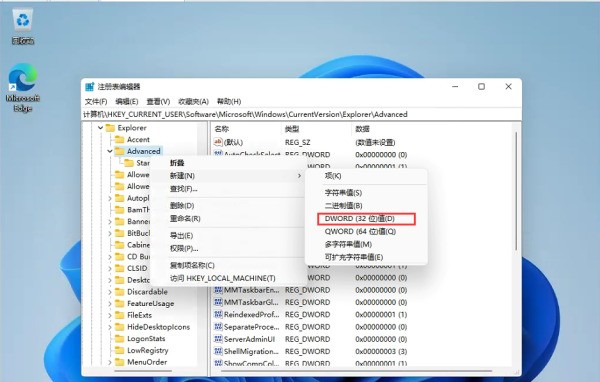Click the (默认) string value icon

click(218, 142)
